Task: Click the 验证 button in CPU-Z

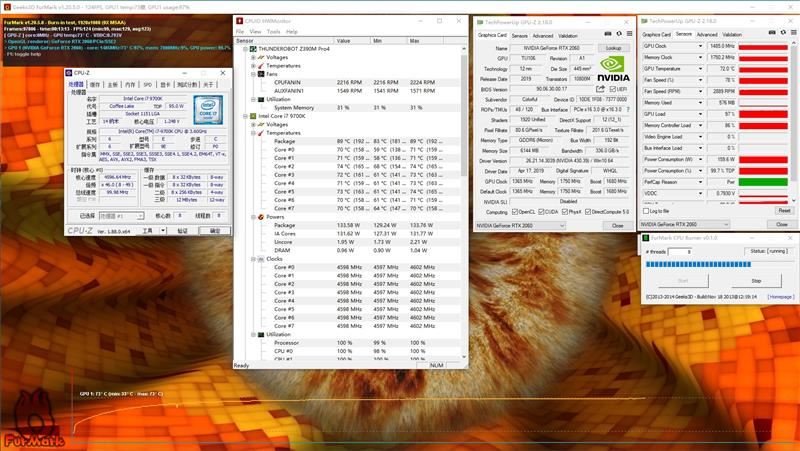Action: click(182, 231)
